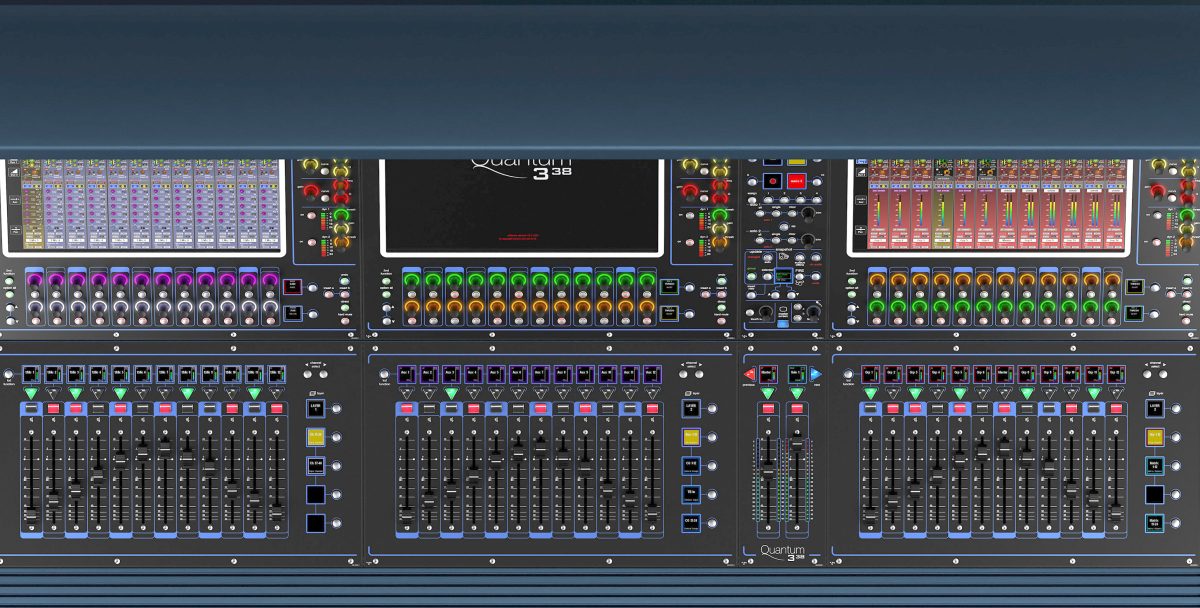
Task: Toggle red mute on second channel of left bank
Action: coord(53,409)
